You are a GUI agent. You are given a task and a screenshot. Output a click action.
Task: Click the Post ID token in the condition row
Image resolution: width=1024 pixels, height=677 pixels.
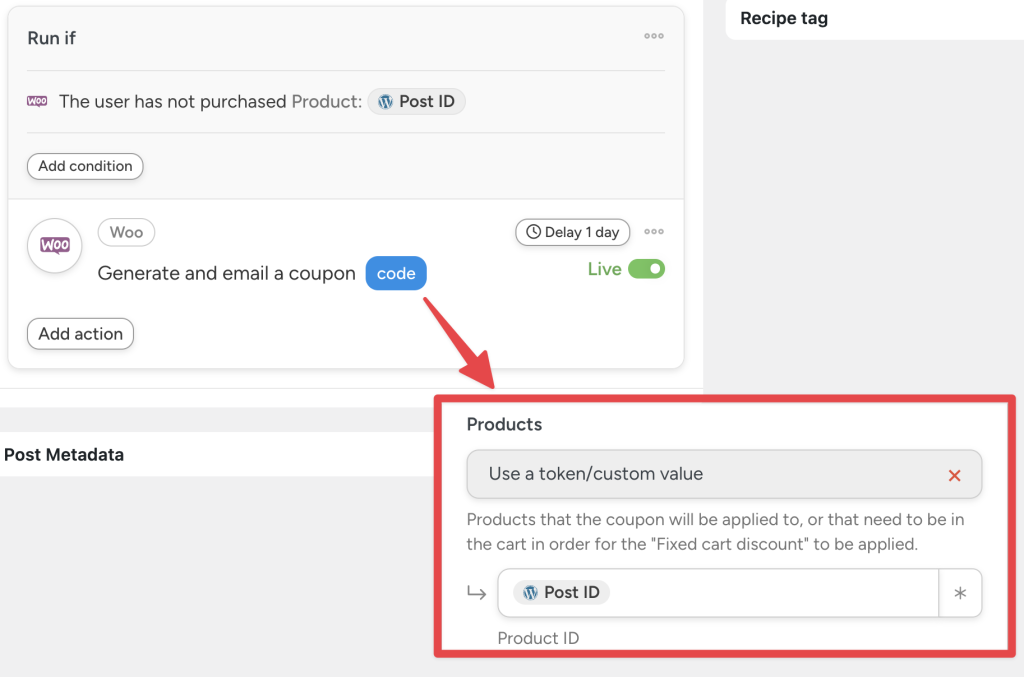[416, 101]
